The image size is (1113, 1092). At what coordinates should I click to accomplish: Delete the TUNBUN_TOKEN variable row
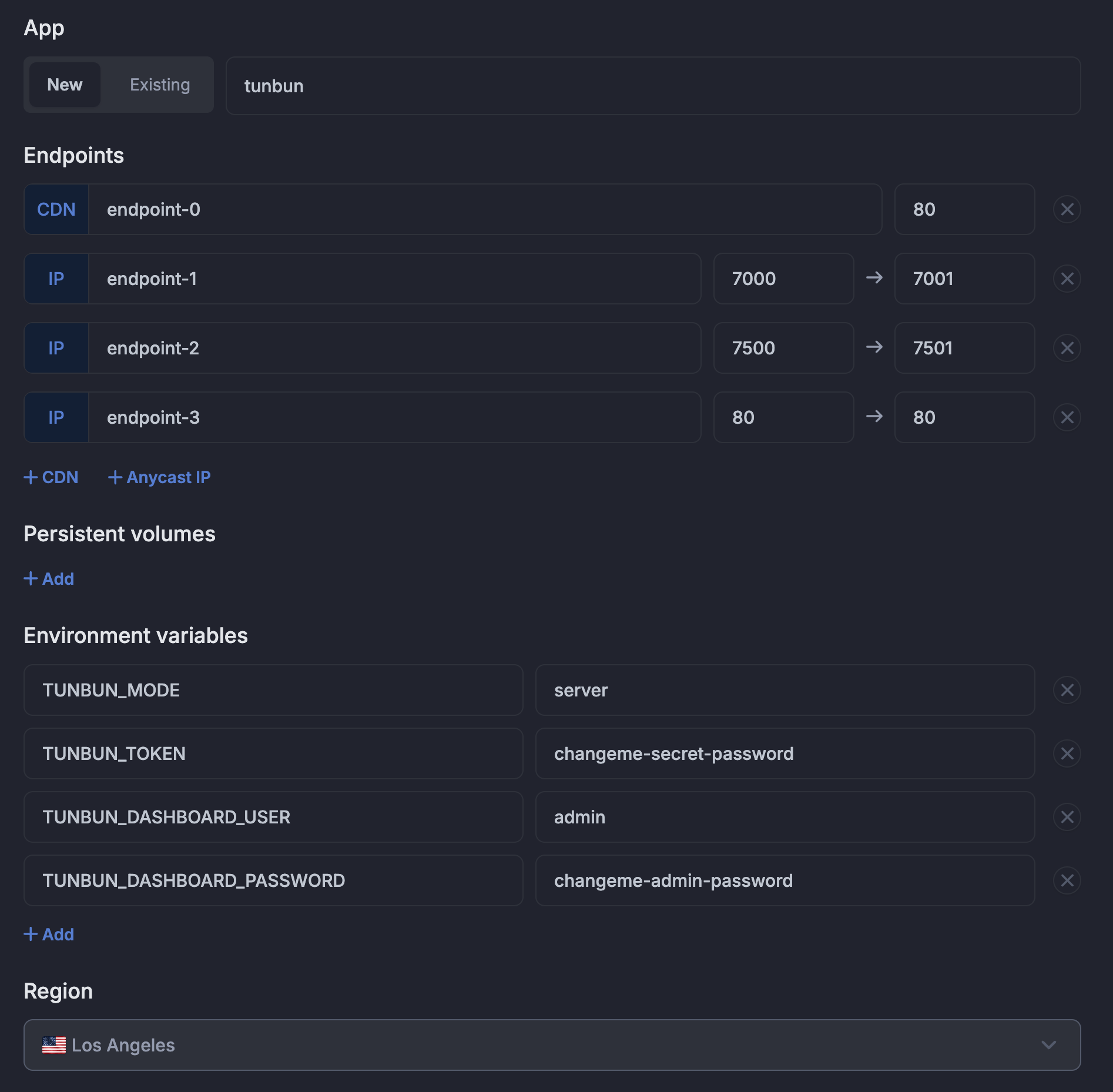1067,753
